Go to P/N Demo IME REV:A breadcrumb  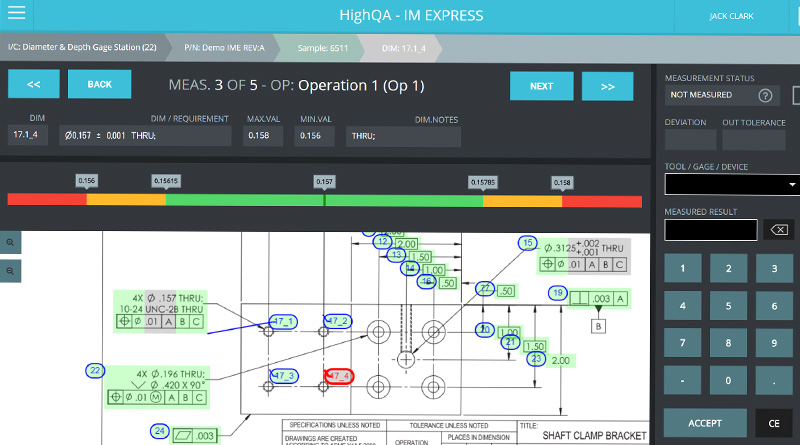coord(224,48)
